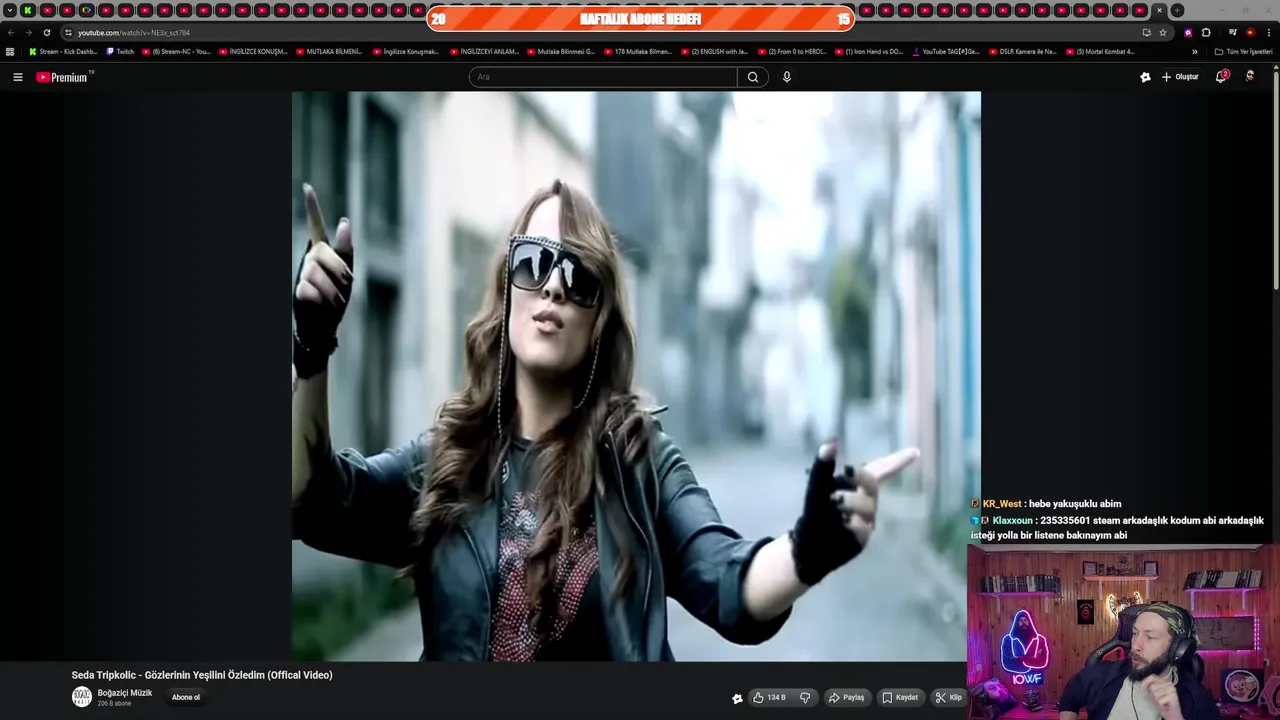This screenshot has height=720, width=1280.
Task: Click the Klaxxoun chat message
Action: coord(1118,528)
